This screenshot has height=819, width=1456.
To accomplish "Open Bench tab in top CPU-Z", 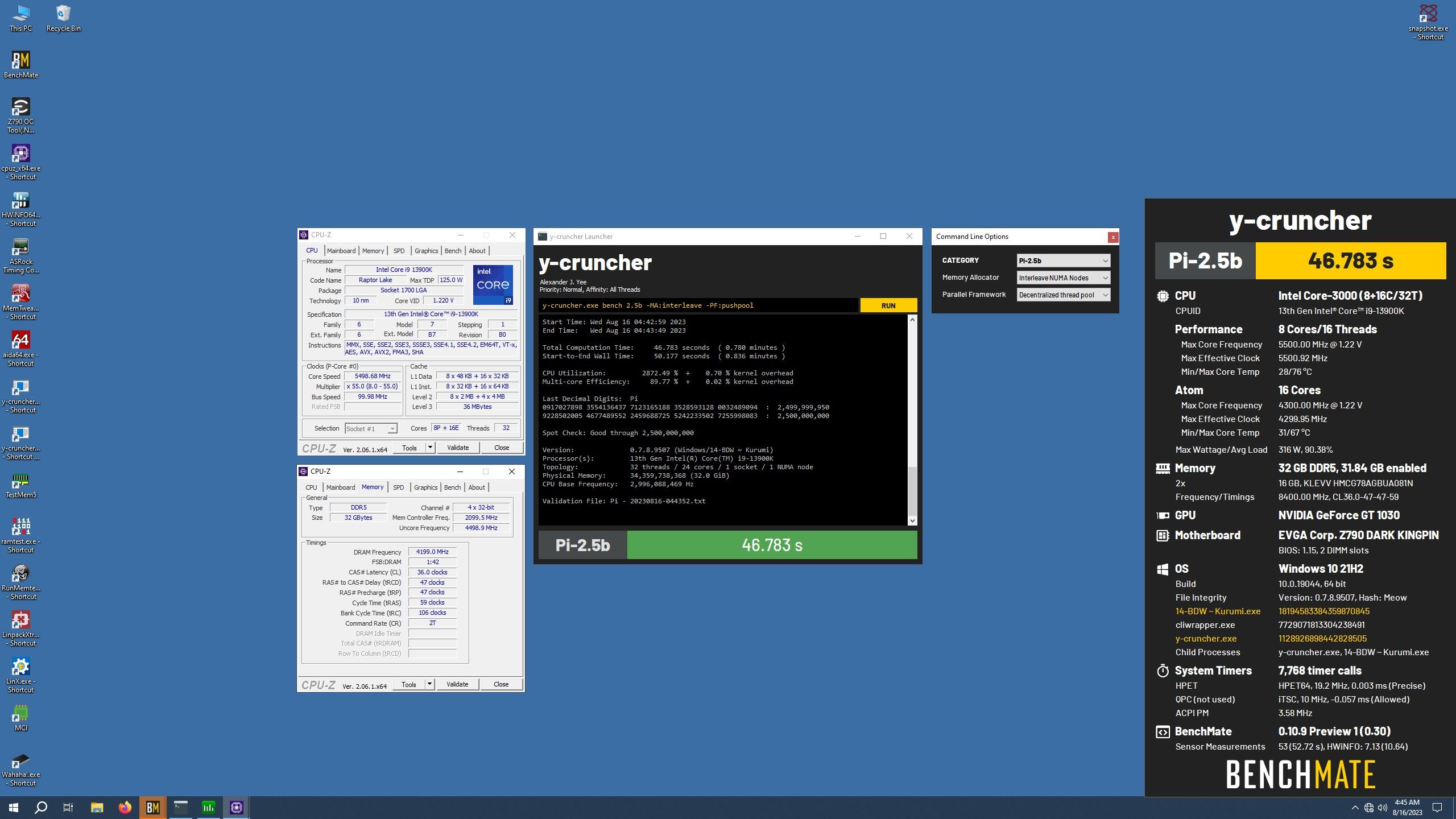I will (x=453, y=251).
